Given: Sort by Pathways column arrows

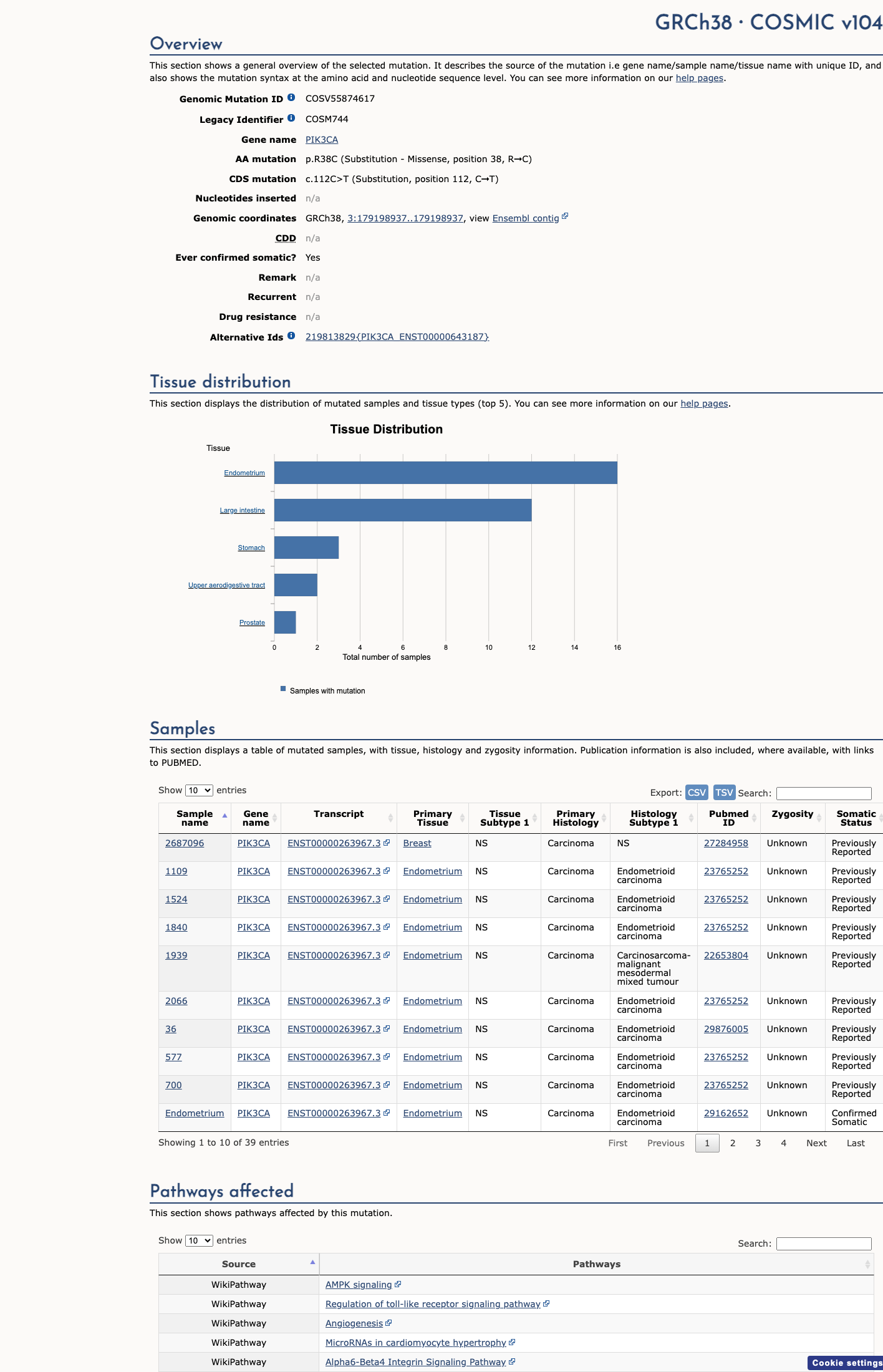Looking at the screenshot, I should (x=867, y=1264).
